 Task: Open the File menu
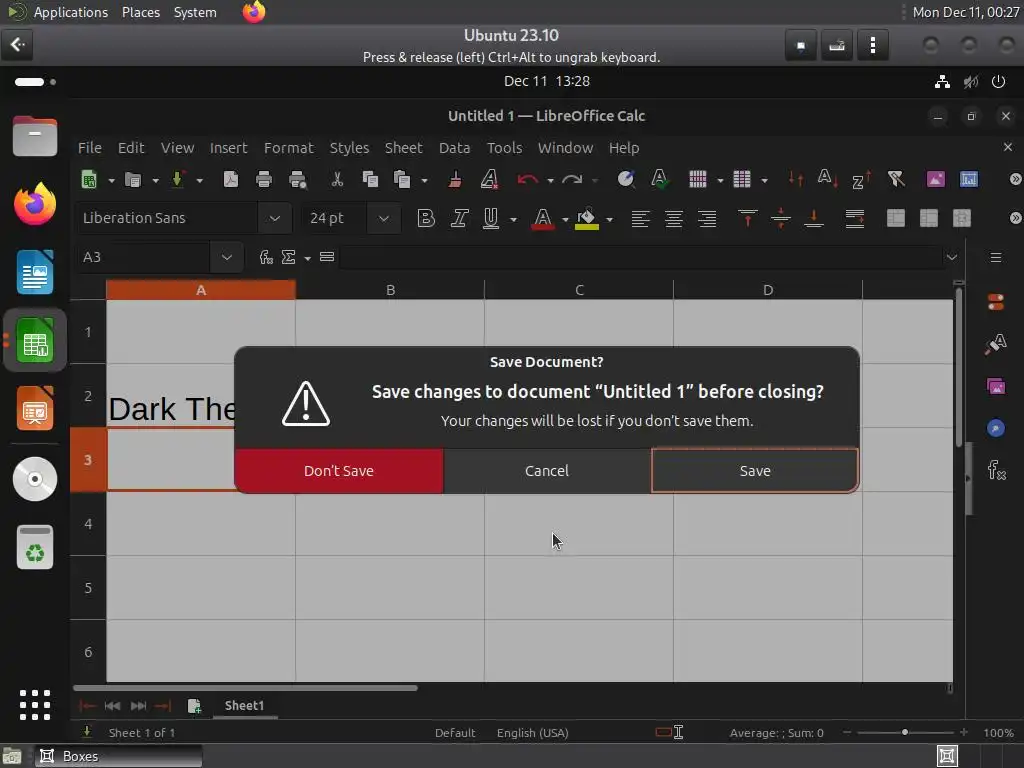[x=89, y=148]
